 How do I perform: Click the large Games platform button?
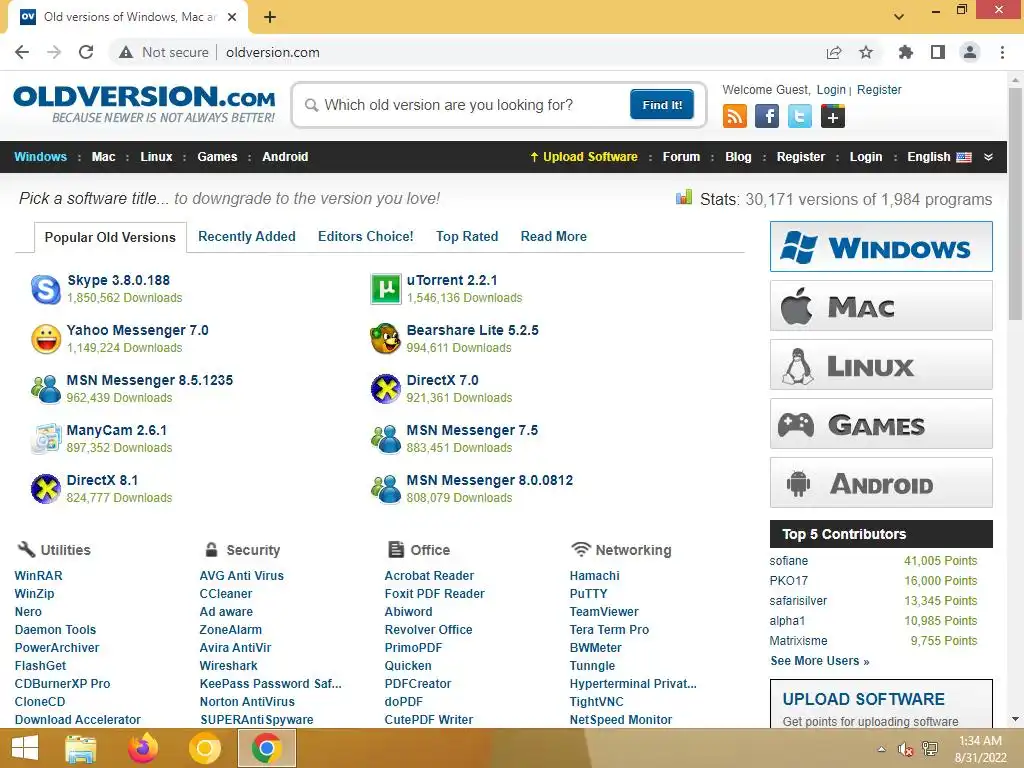[881, 424]
